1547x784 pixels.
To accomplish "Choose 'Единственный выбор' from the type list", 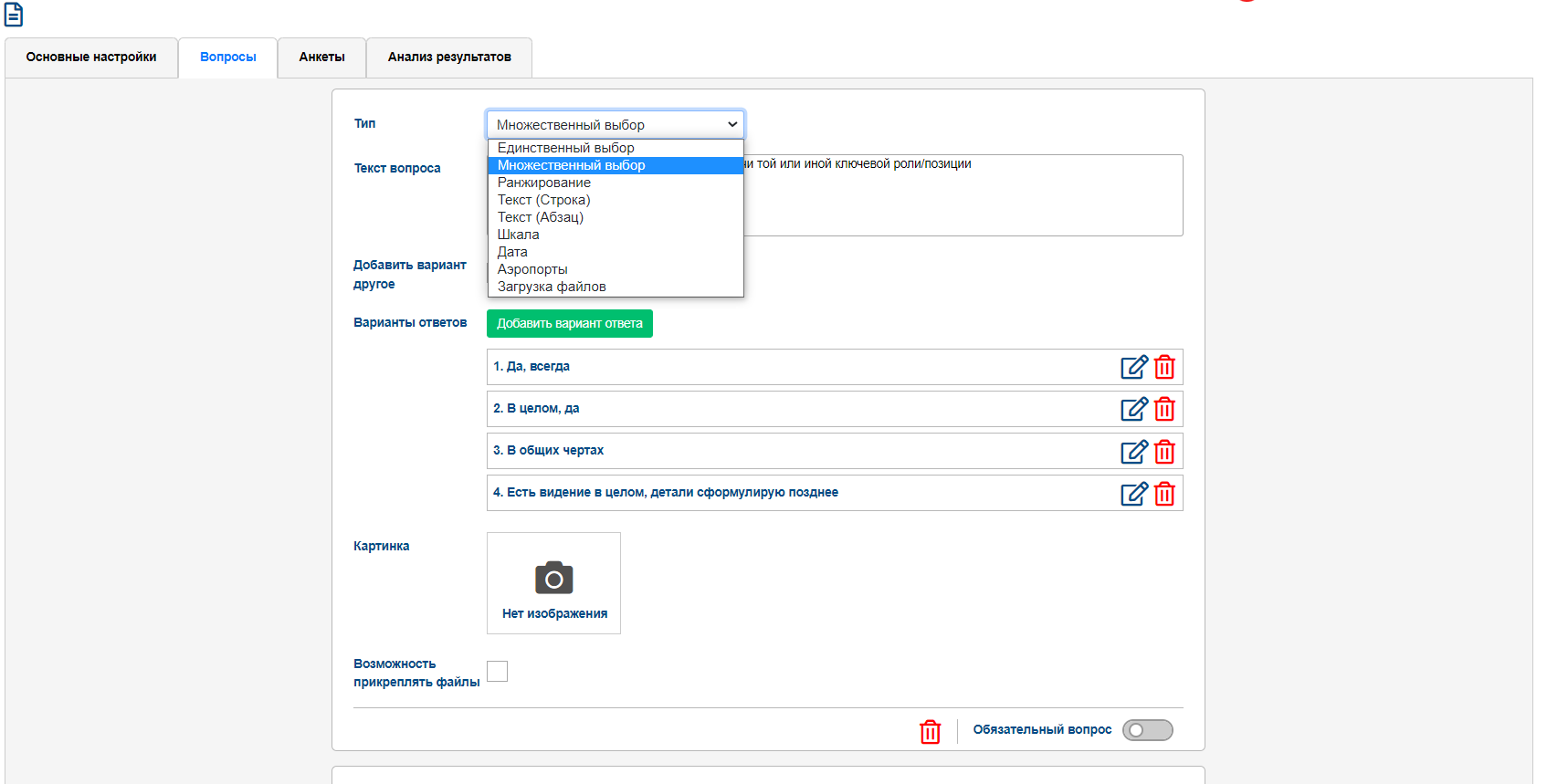I will [x=616, y=148].
